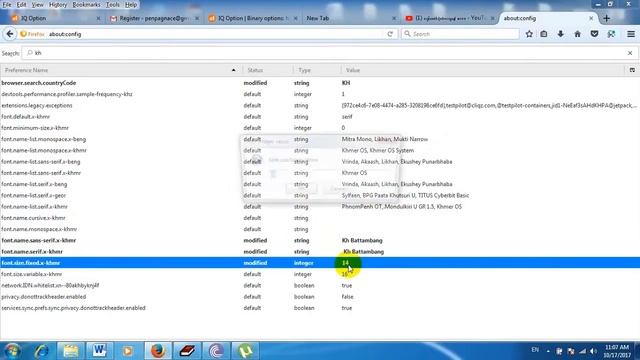Select browser.search.countryCode preference row
The height and width of the screenshot is (360, 640).
(x=320, y=83)
